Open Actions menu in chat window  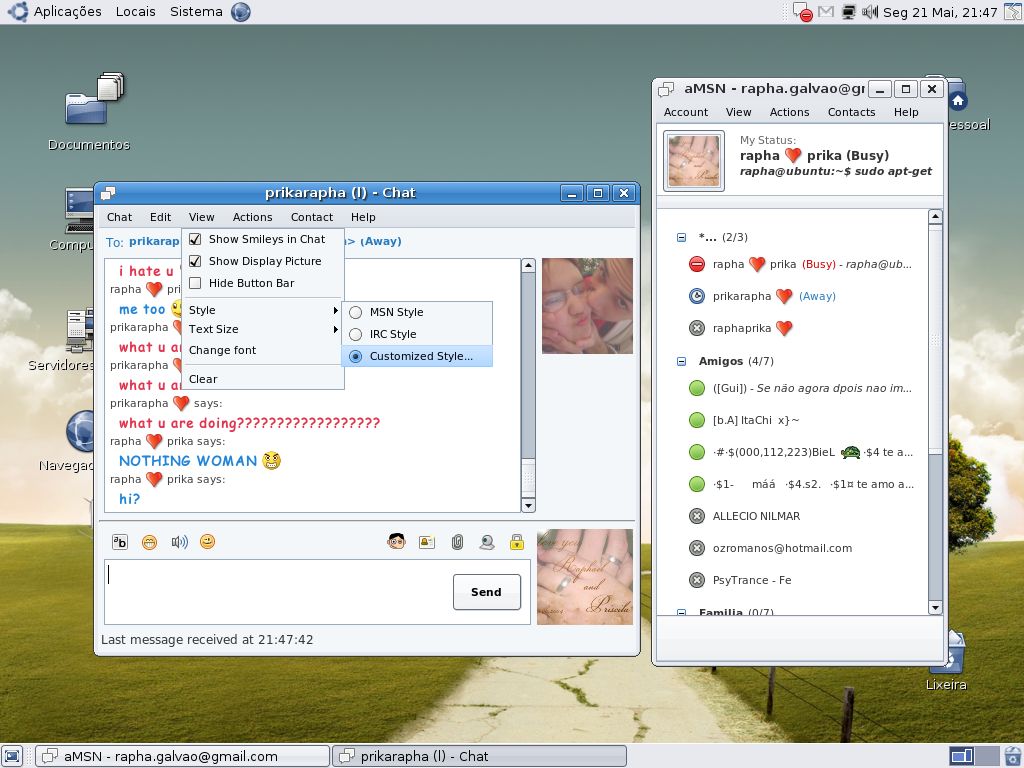point(252,217)
